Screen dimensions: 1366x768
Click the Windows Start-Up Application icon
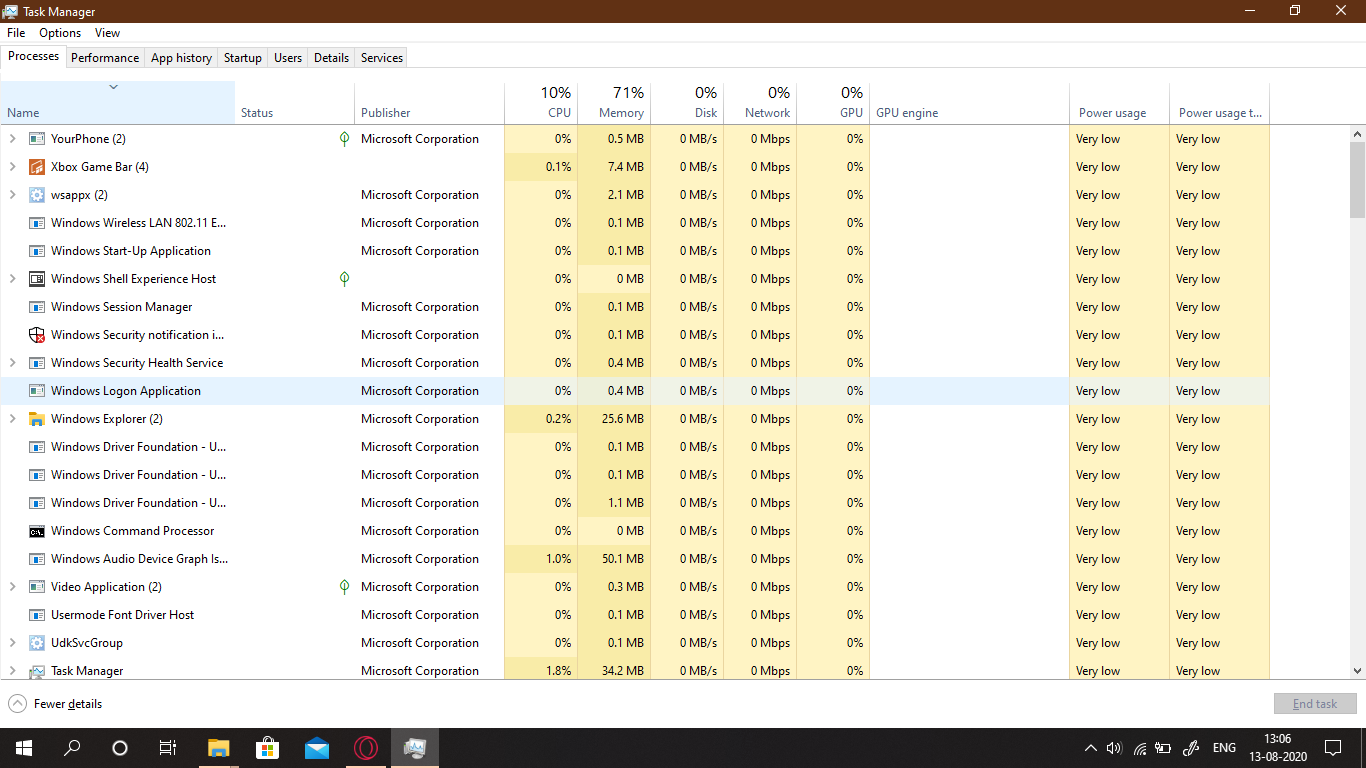pyautogui.click(x=37, y=251)
